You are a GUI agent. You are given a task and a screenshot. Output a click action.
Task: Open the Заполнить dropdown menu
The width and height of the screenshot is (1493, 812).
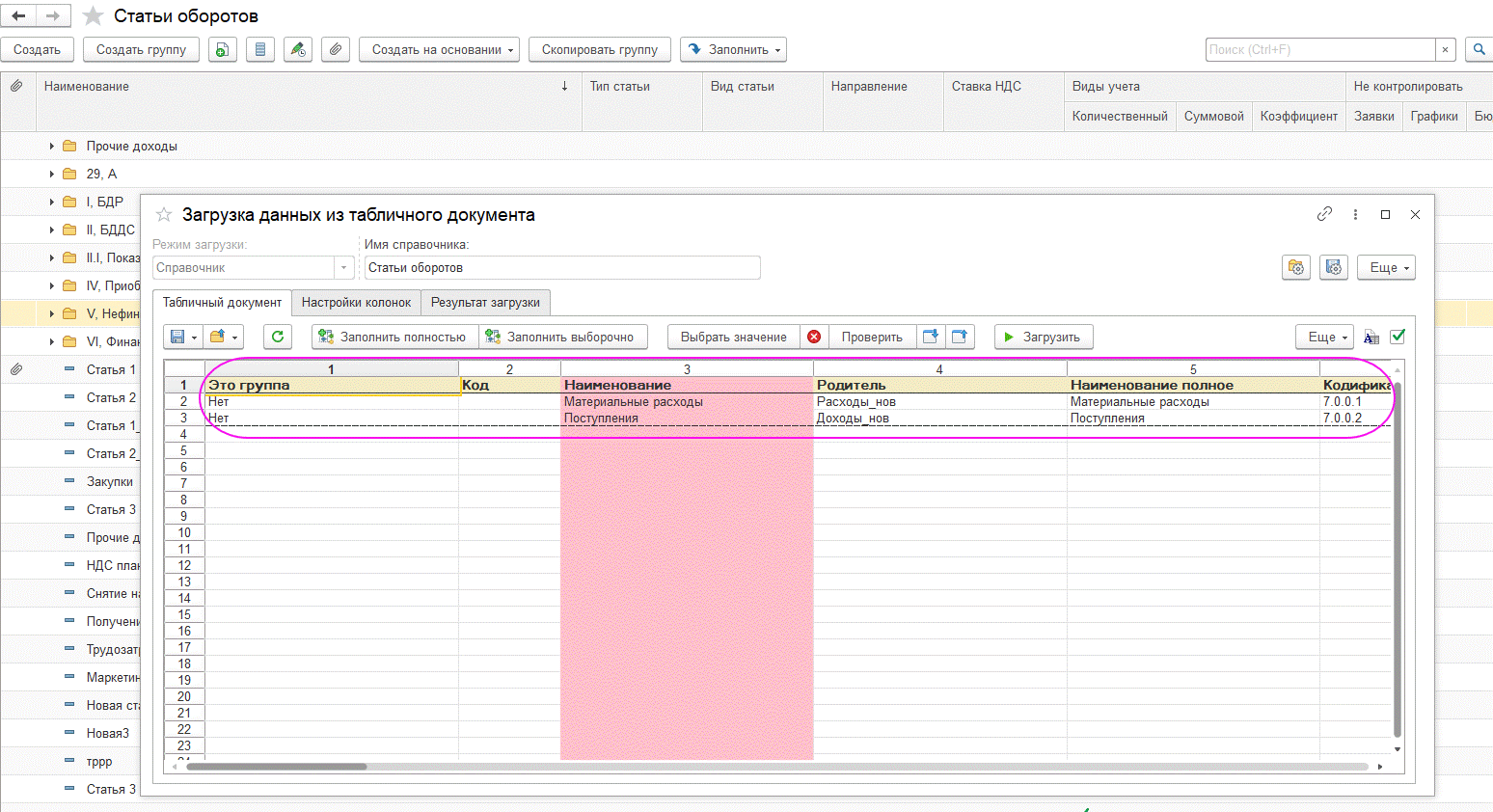click(x=733, y=49)
